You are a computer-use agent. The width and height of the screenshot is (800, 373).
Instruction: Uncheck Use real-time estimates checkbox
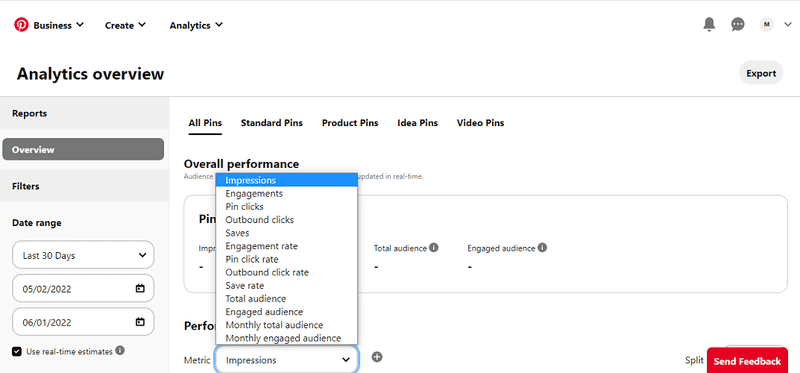pyautogui.click(x=17, y=352)
